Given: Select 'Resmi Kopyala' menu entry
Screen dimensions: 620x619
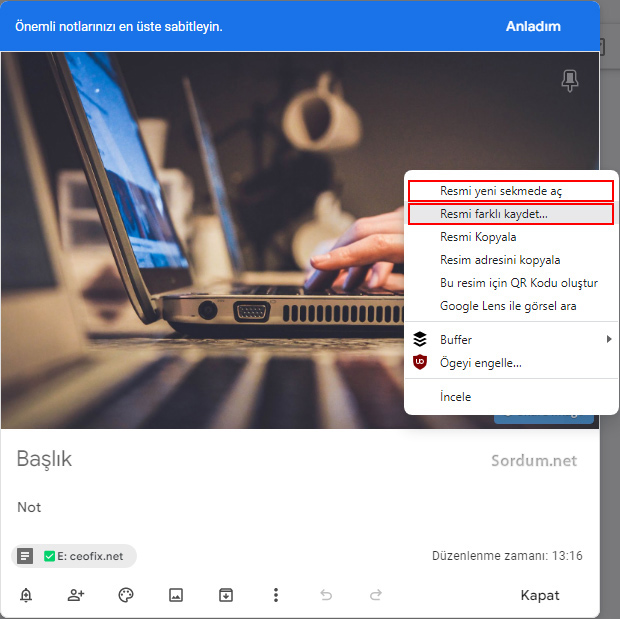Looking at the screenshot, I should (511, 237).
